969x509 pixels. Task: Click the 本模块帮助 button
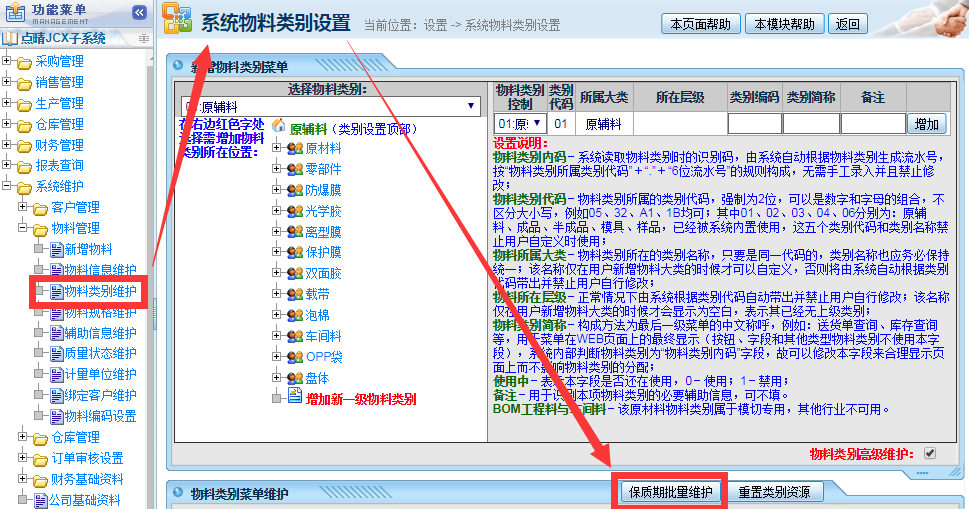(x=785, y=24)
